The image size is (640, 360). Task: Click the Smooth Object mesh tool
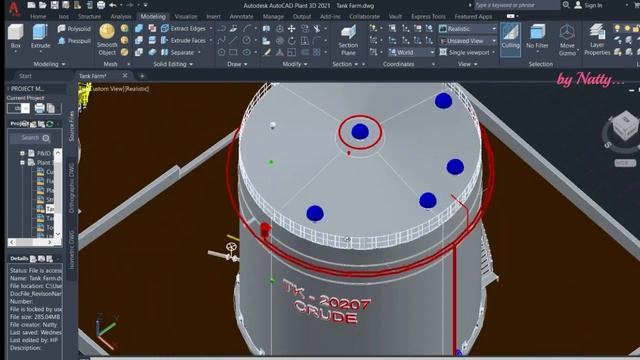coord(107,40)
